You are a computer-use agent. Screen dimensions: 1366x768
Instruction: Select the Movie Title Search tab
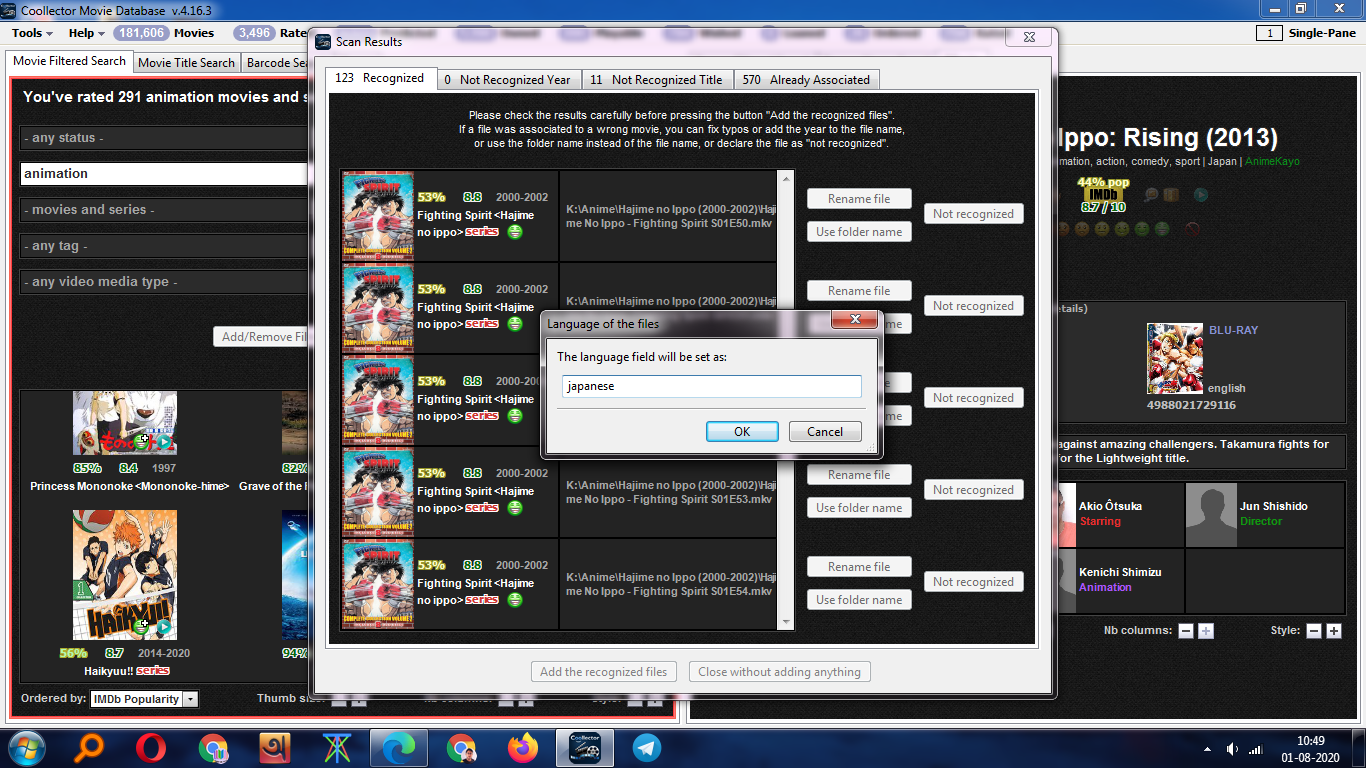point(186,62)
